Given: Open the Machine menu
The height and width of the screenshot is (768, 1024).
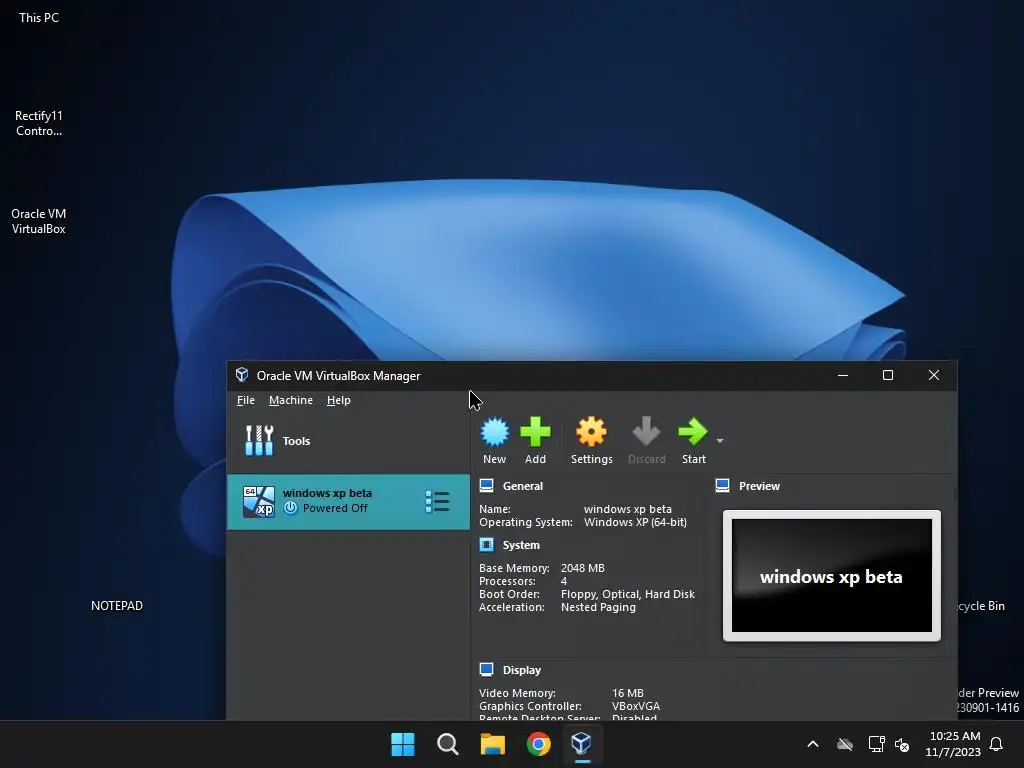Looking at the screenshot, I should coord(291,400).
